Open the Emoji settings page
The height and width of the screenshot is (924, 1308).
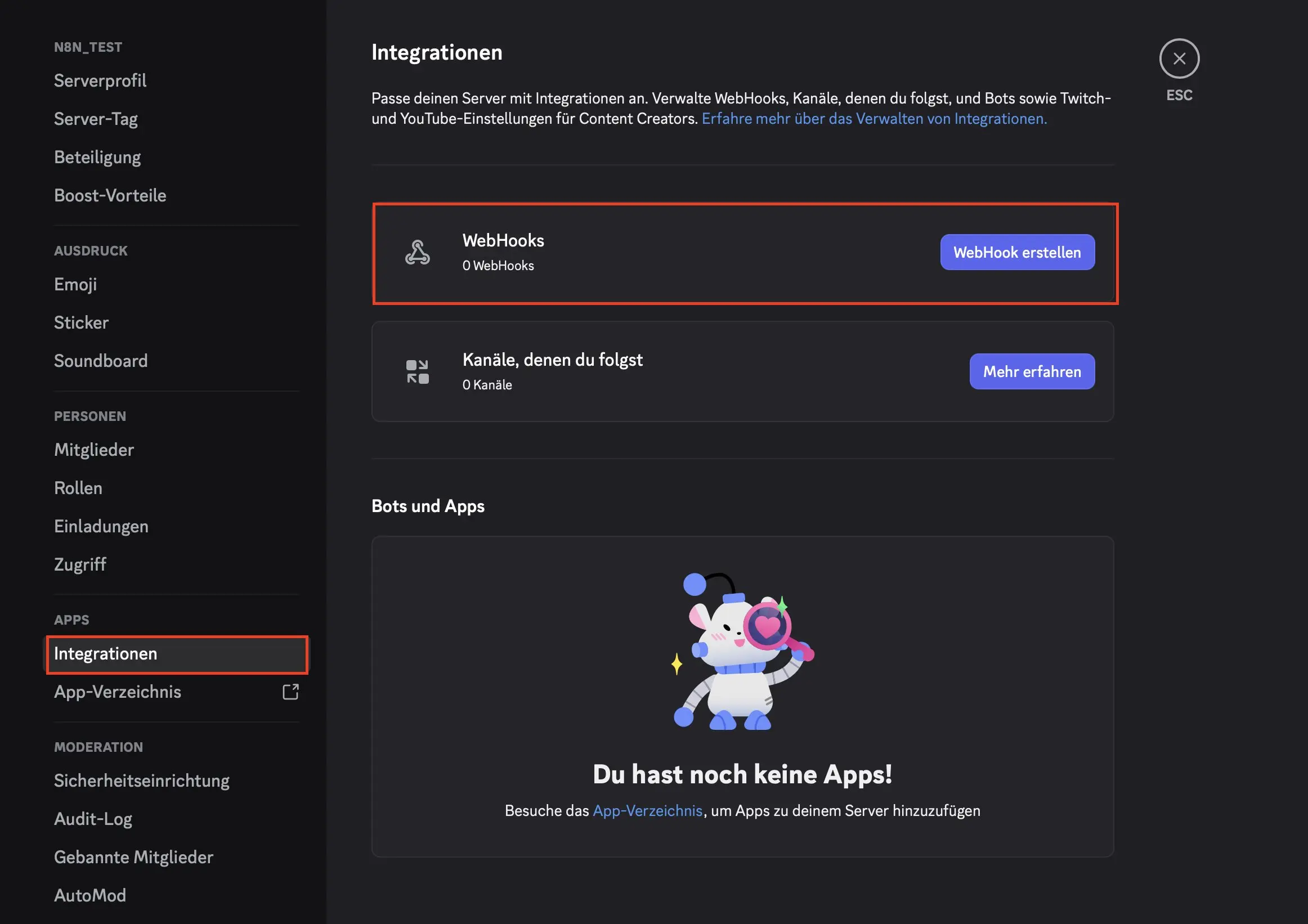coord(75,284)
